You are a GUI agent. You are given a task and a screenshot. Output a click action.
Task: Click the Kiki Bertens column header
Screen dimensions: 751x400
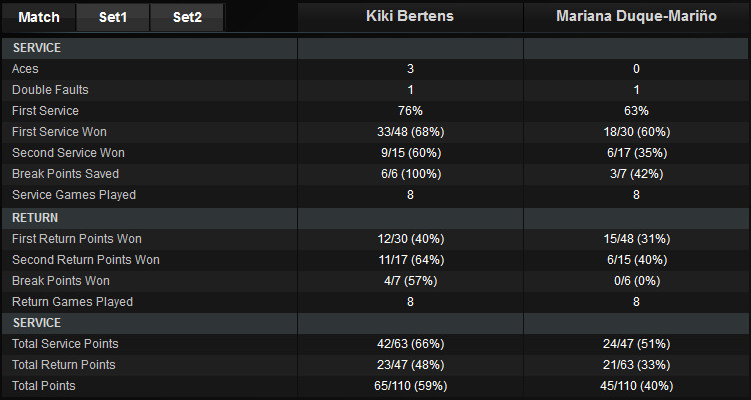click(x=410, y=17)
